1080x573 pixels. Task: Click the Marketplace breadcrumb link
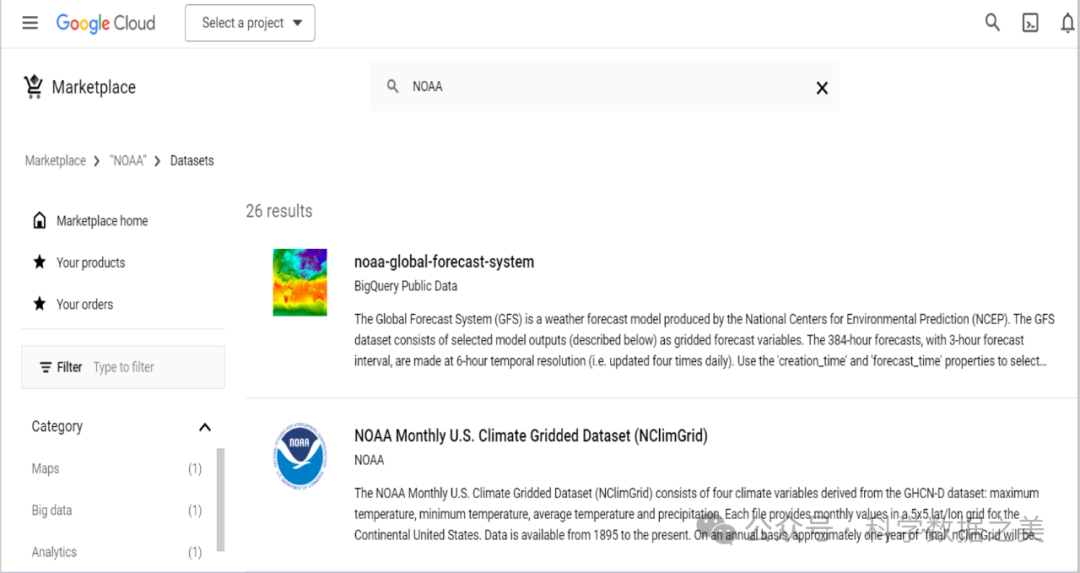click(55, 161)
